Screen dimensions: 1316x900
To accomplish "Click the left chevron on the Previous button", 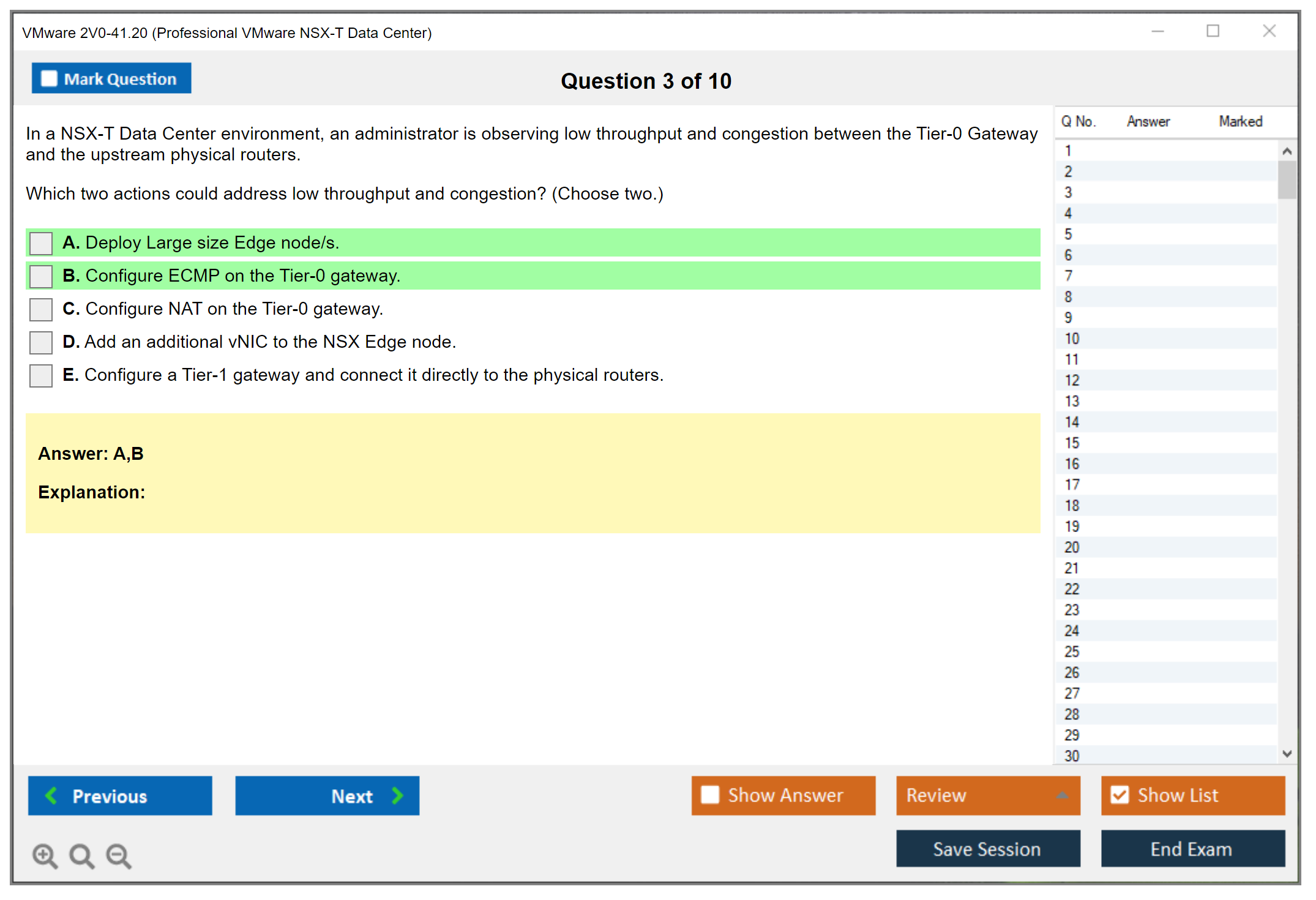I will [51, 795].
